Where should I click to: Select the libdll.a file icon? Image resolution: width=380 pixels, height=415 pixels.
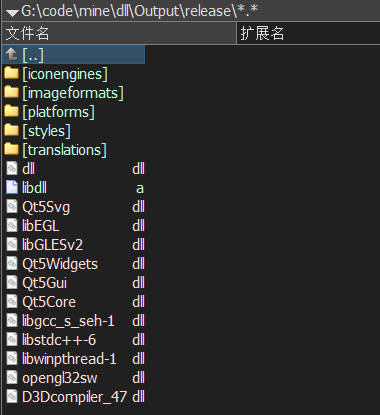[12, 187]
